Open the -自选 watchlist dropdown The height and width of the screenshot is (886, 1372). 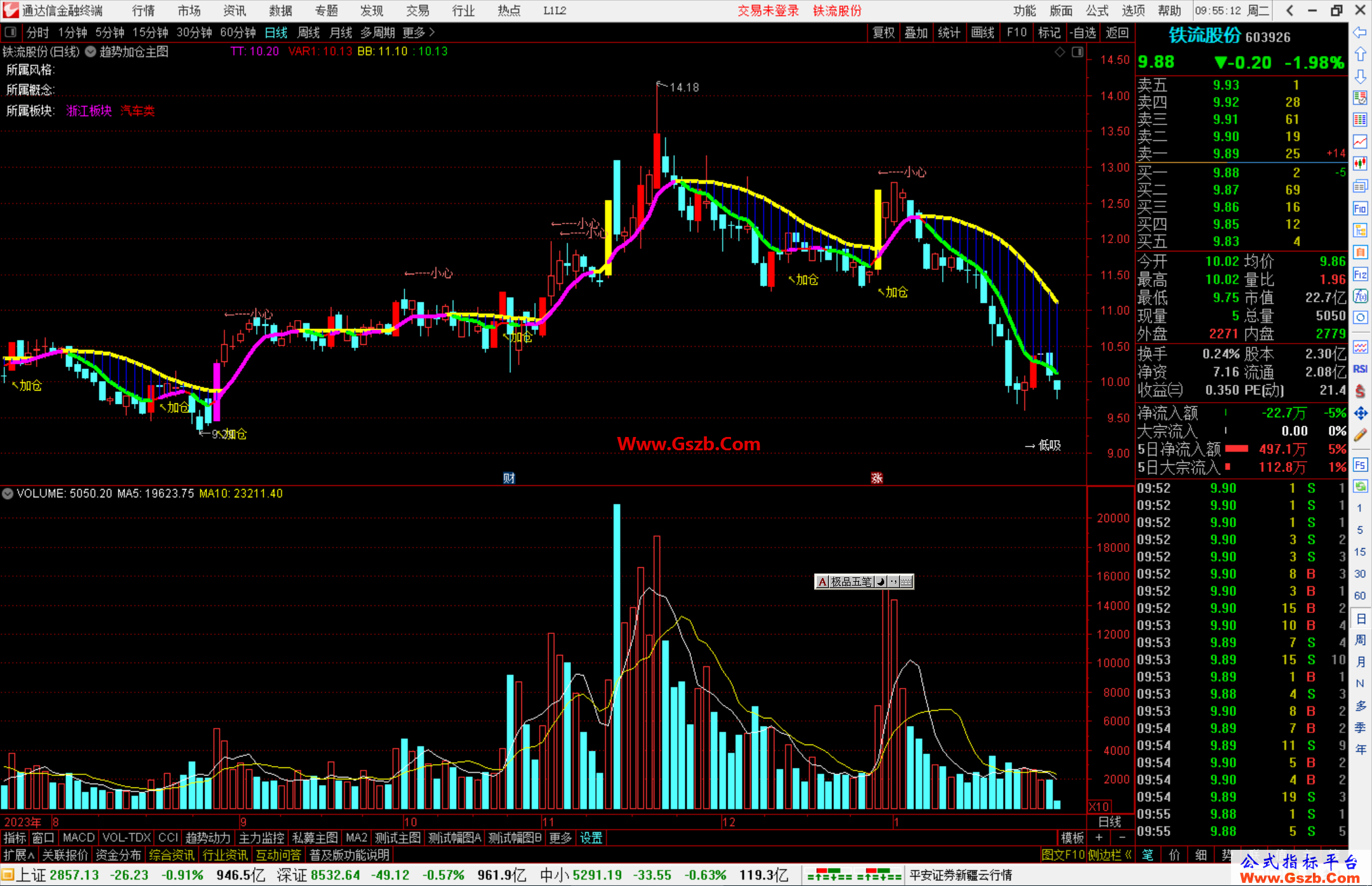pyautogui.click(x=1083, y=32)
